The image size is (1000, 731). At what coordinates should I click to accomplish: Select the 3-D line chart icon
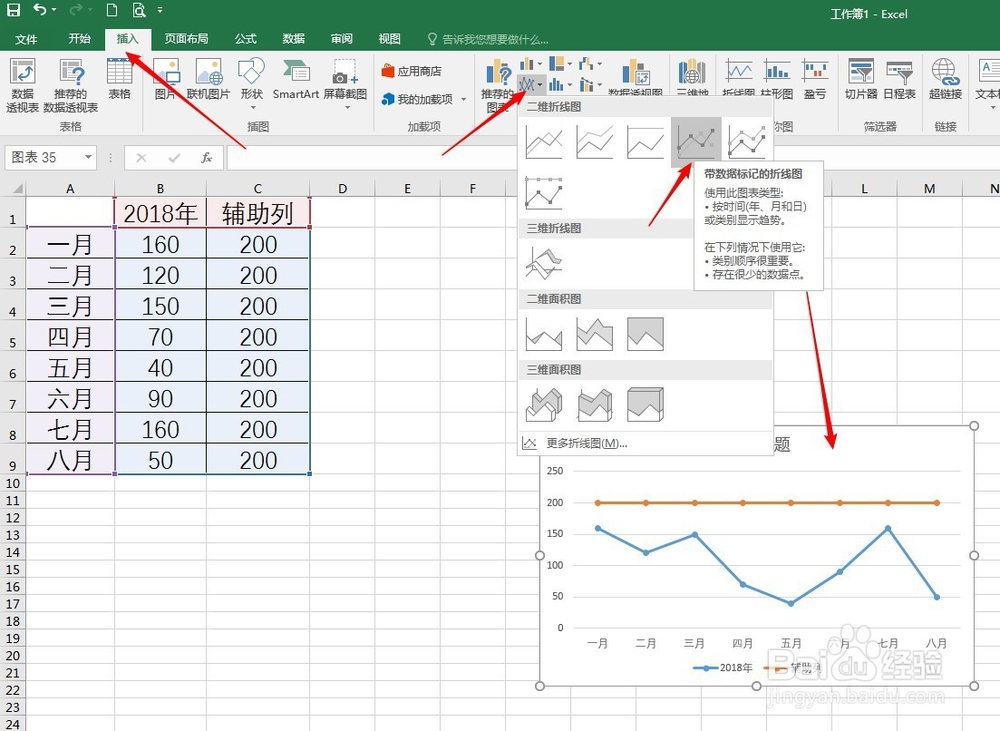tap(544, 263)
